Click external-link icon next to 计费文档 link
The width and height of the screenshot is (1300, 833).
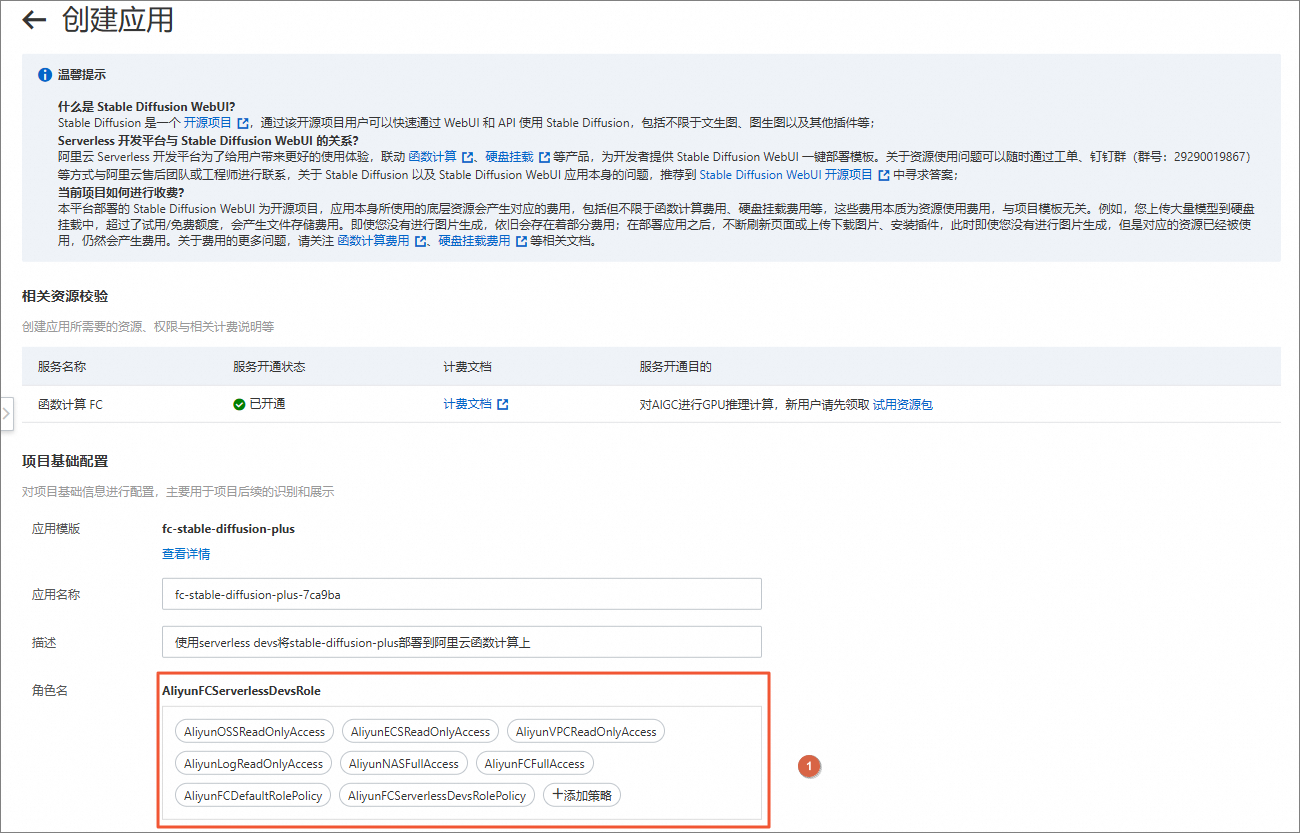pos(503,404)
